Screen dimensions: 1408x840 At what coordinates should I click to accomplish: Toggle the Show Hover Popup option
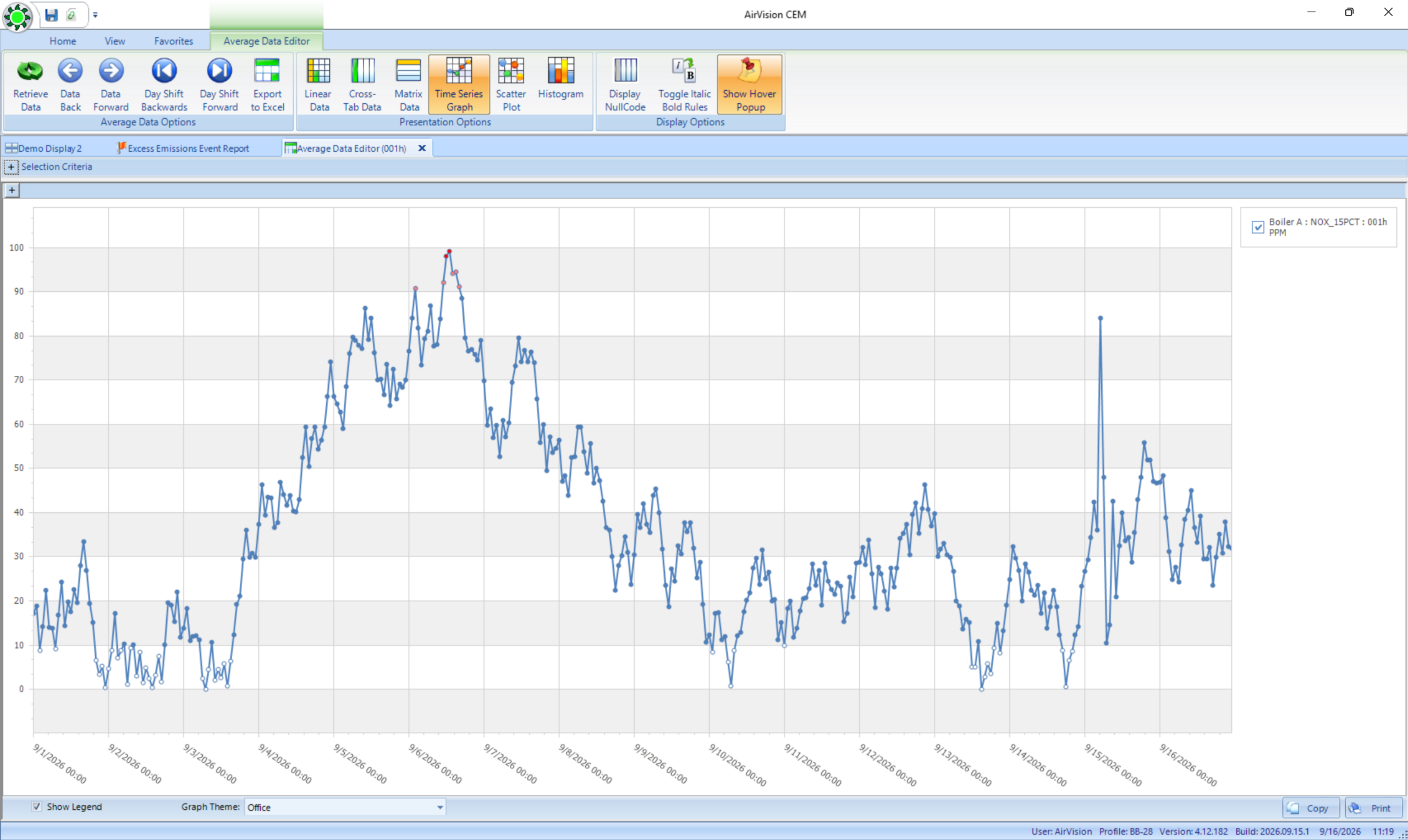point(749,84)
